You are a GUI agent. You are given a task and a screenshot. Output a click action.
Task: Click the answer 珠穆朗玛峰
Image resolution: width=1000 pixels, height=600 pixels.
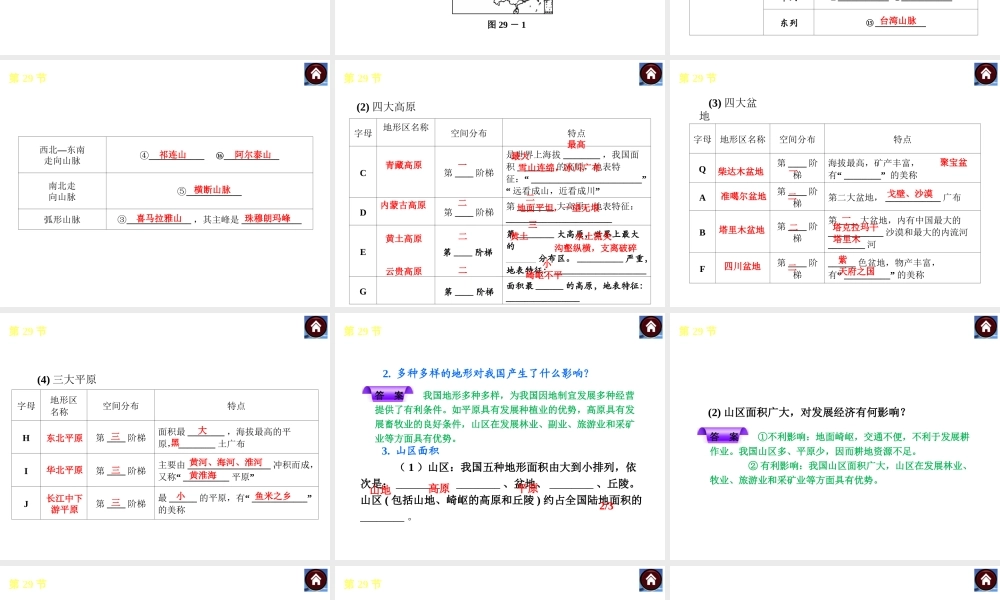pyautogui.click(x=267, y=218)
